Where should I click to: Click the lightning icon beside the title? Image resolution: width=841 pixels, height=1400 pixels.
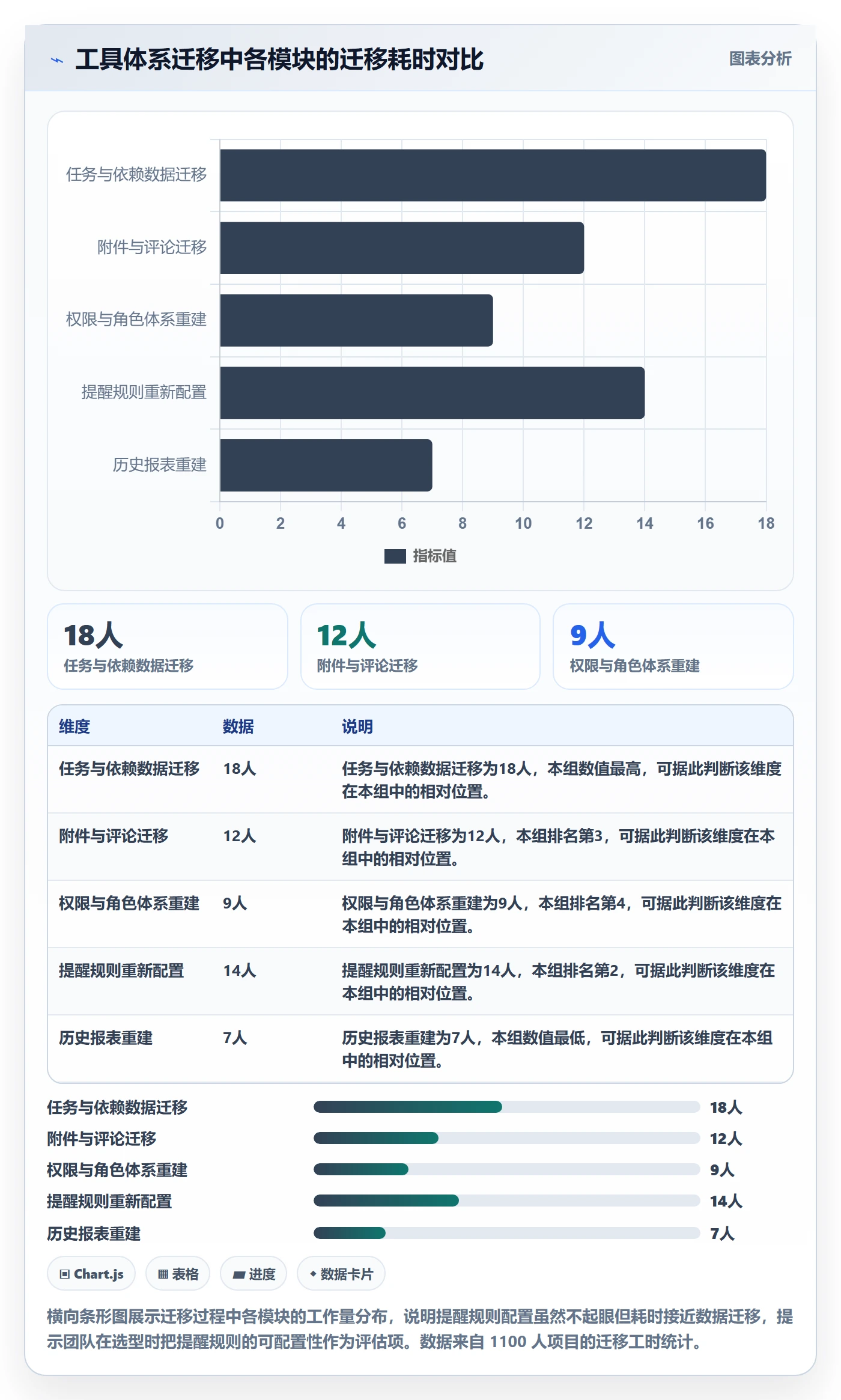point(57,60)
